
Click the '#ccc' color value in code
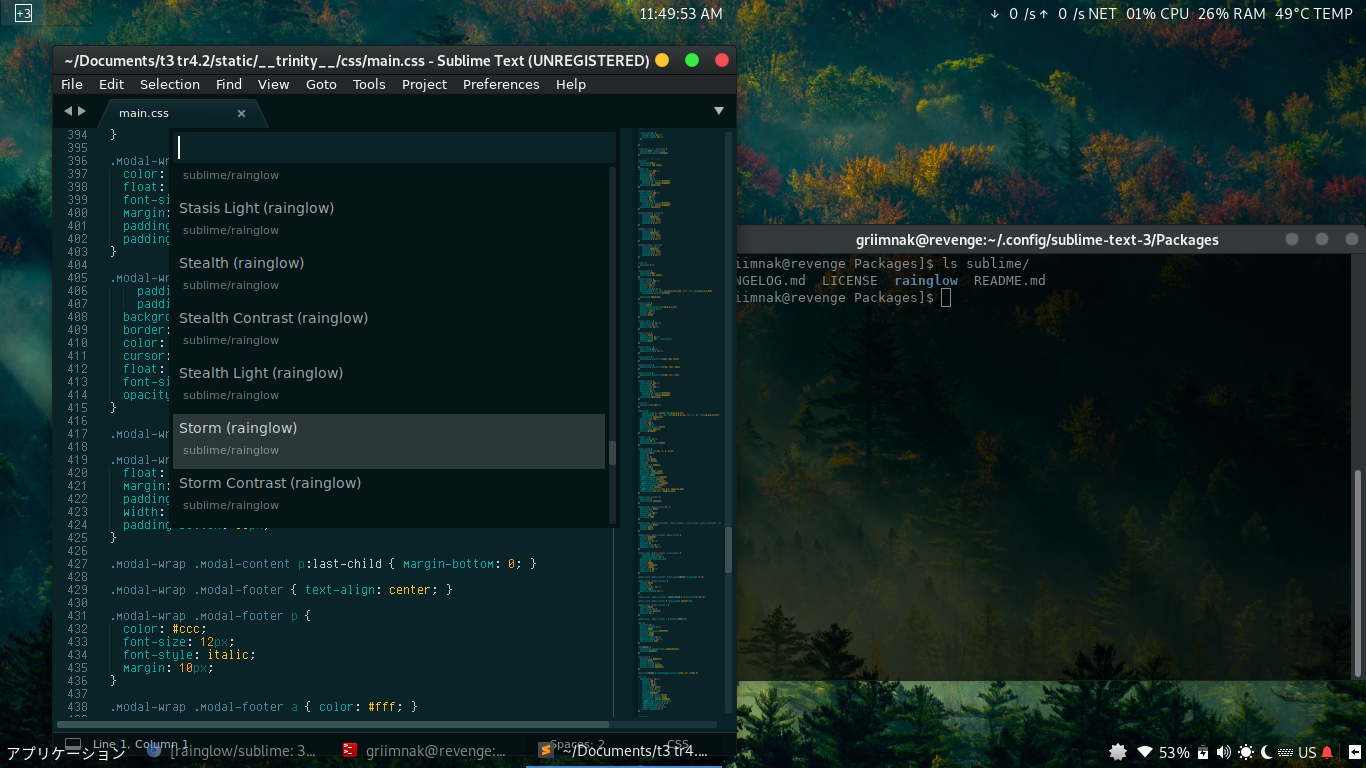pyautogui.click(x=189, y=629)
